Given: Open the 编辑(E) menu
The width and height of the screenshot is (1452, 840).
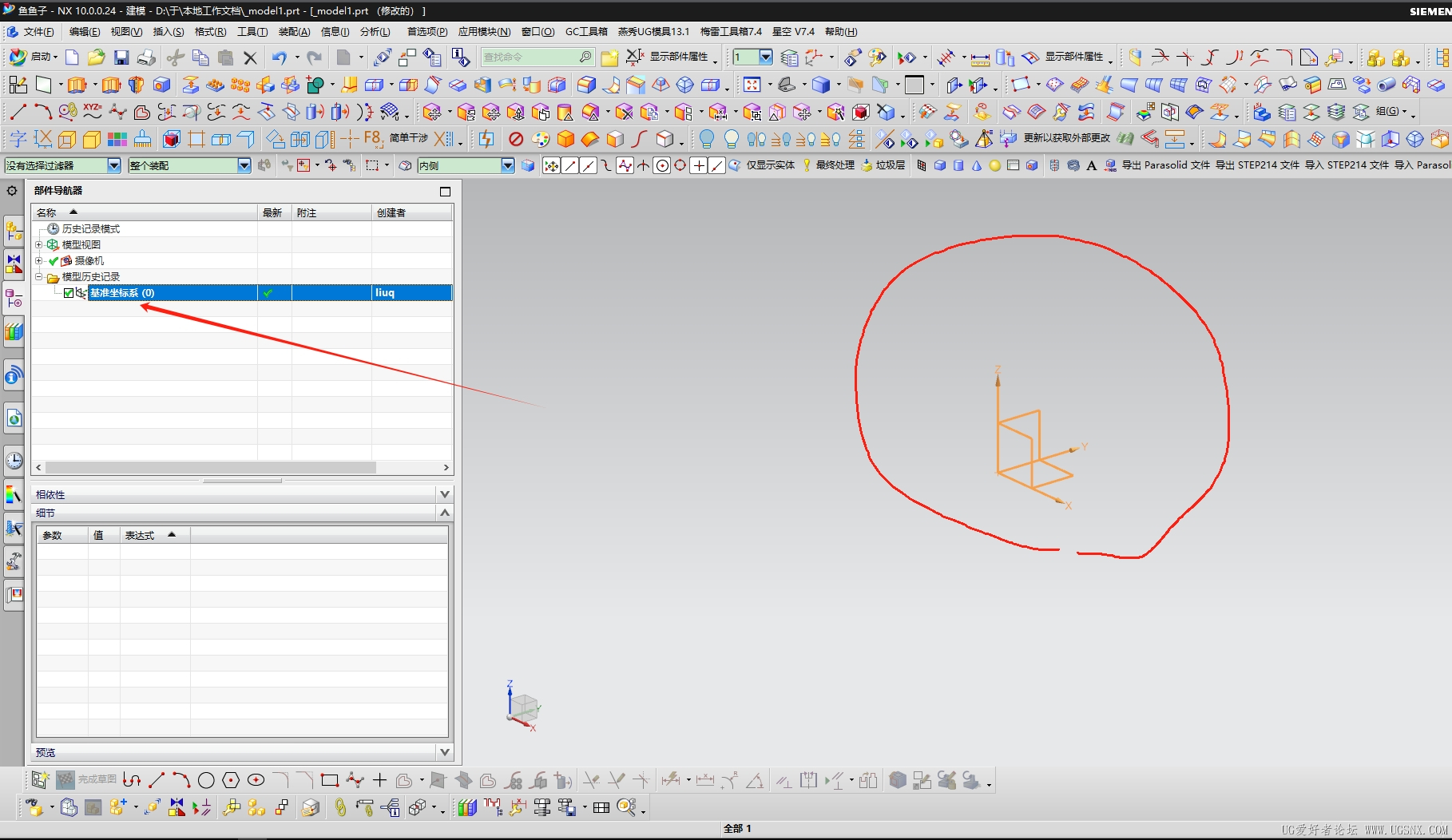Looking at the screenshot, I should tap(85, 32).
